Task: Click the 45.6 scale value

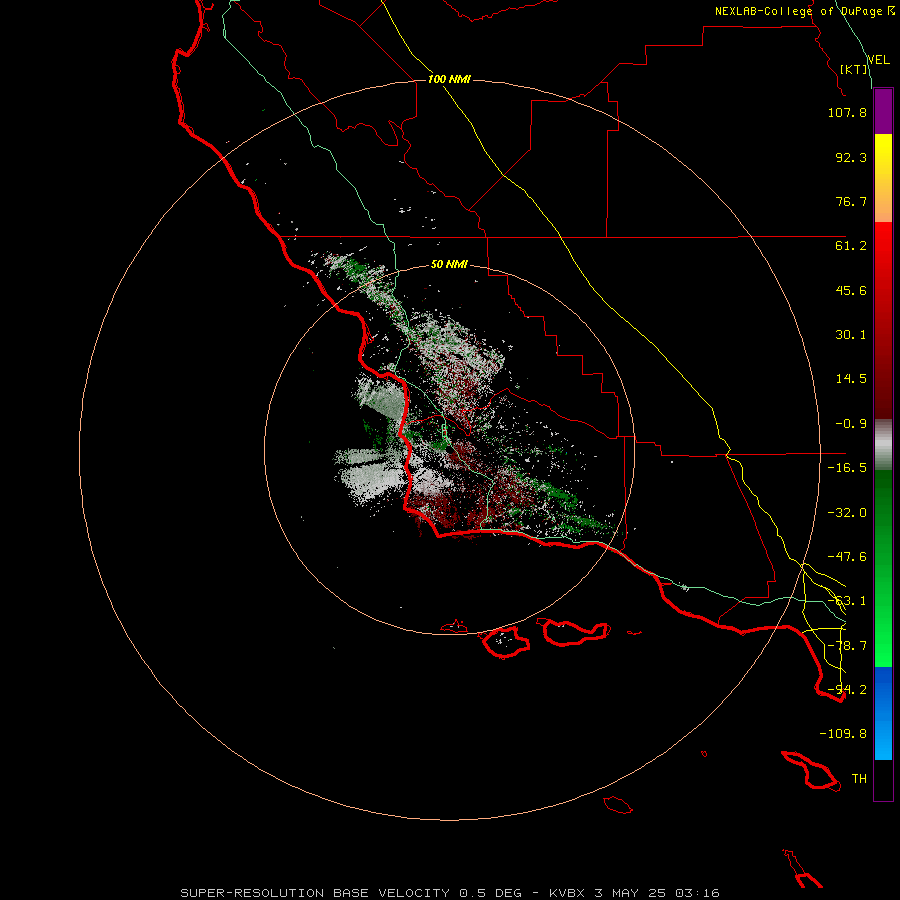Action: [x=851, y=290]
